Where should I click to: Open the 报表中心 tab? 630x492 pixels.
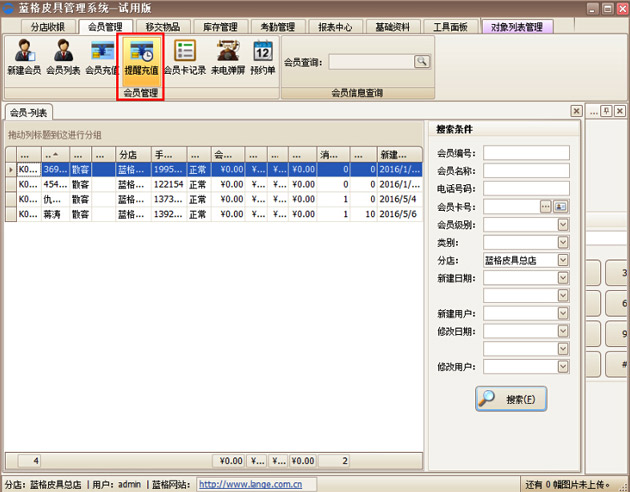click(339, 27)
